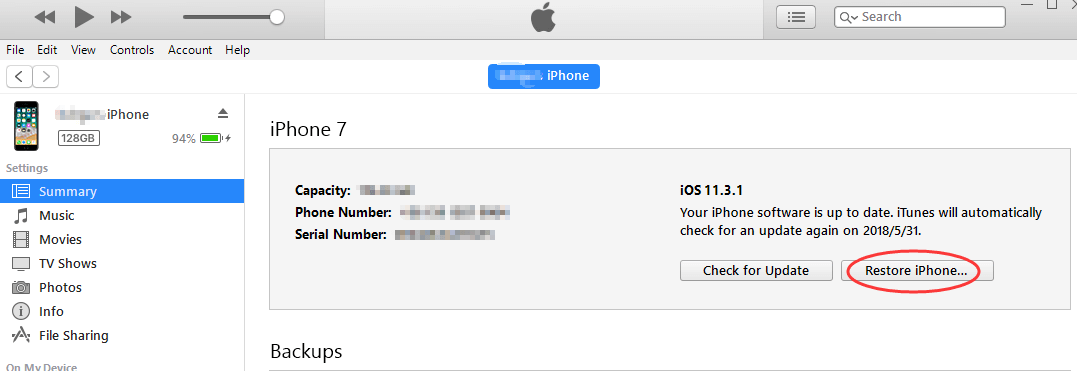Click the TV Shows monitor icon
The height and width of the screenshot is (371, 1077).
[21, 264]
